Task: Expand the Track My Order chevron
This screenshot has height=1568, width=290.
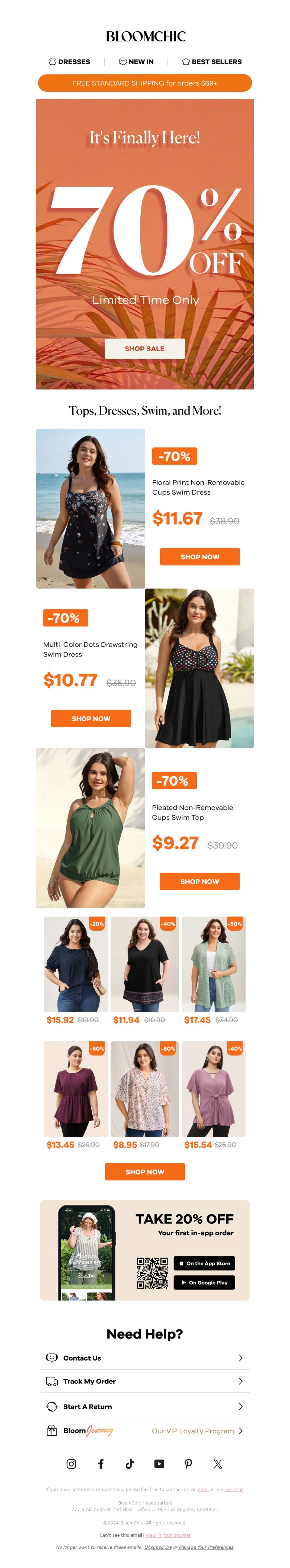Action: coord(241,1381)
